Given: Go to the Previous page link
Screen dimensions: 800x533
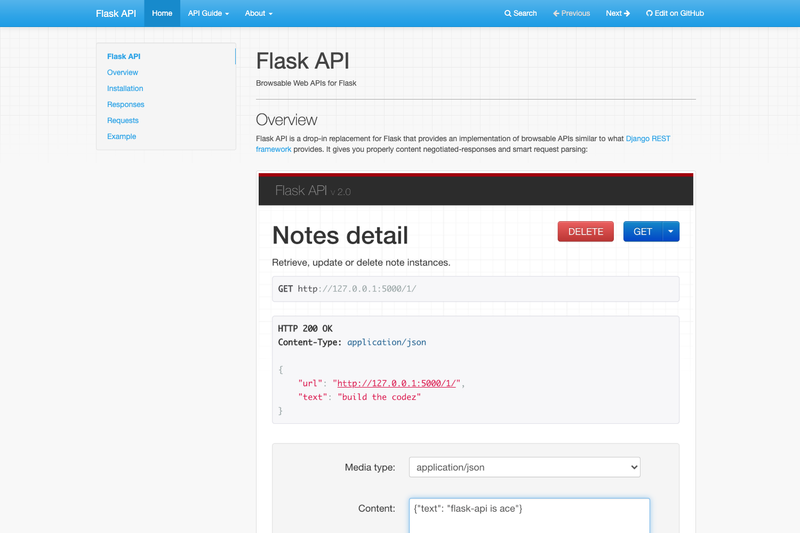Looking at the screenshot, I should (571, 13).
